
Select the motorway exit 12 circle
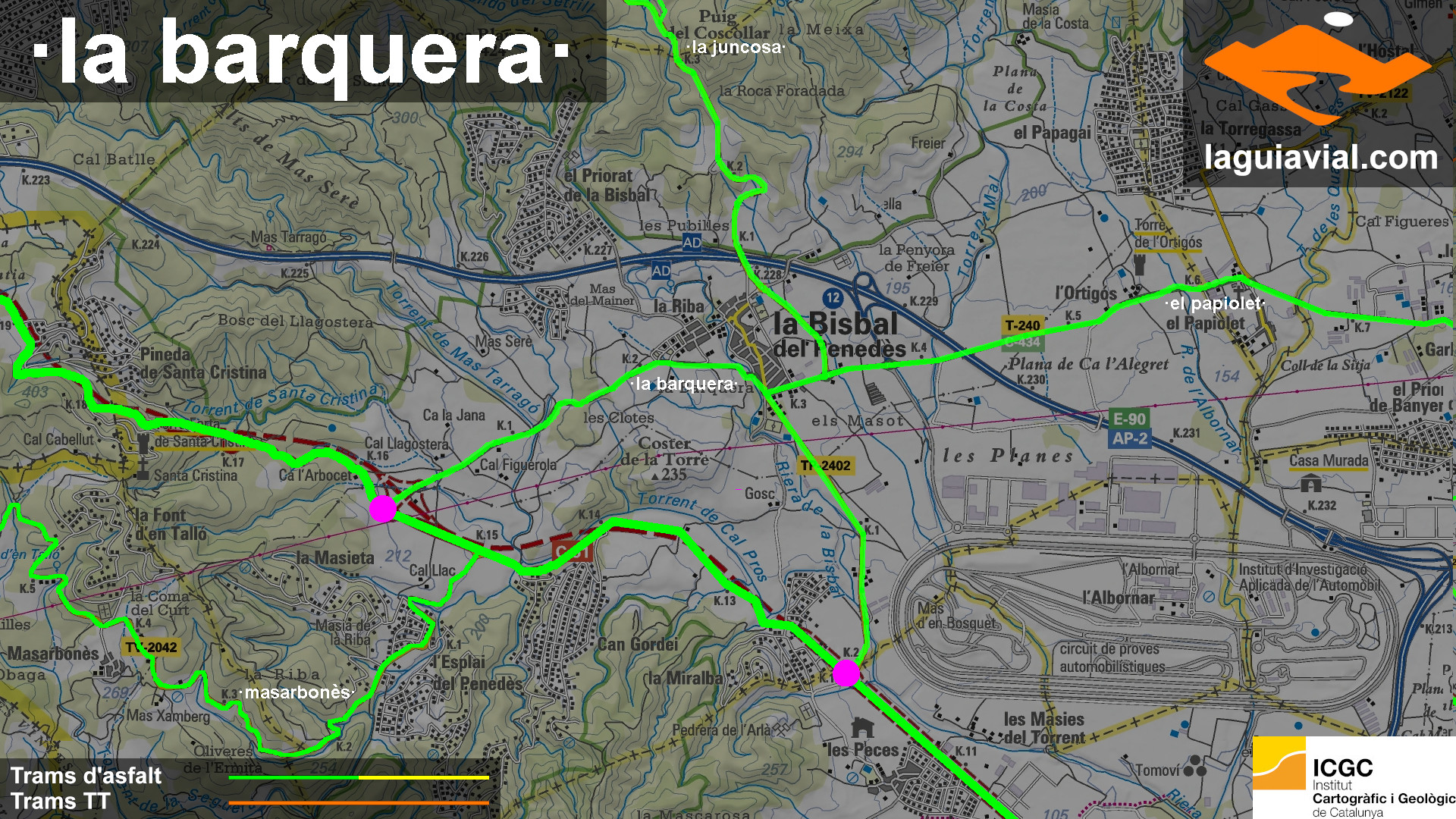[x=833, y=298]
